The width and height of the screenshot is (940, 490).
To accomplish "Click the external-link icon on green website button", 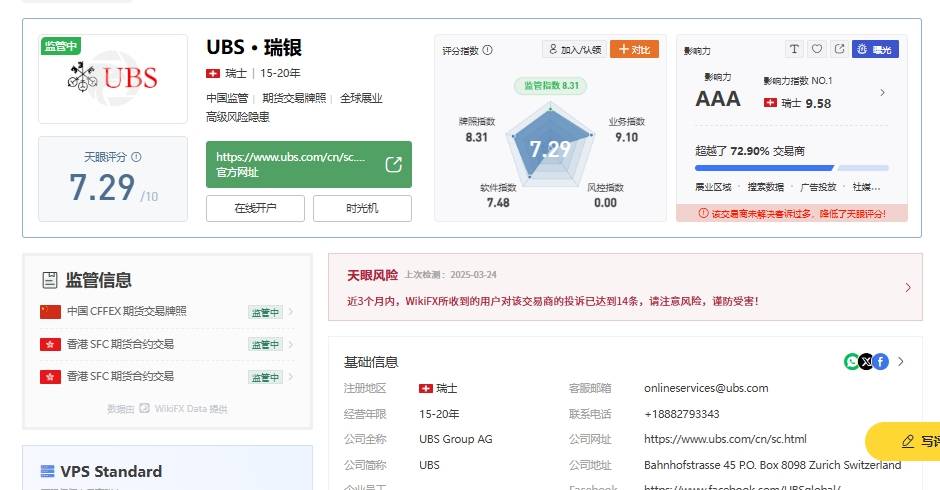I will [x=393, y=164].
